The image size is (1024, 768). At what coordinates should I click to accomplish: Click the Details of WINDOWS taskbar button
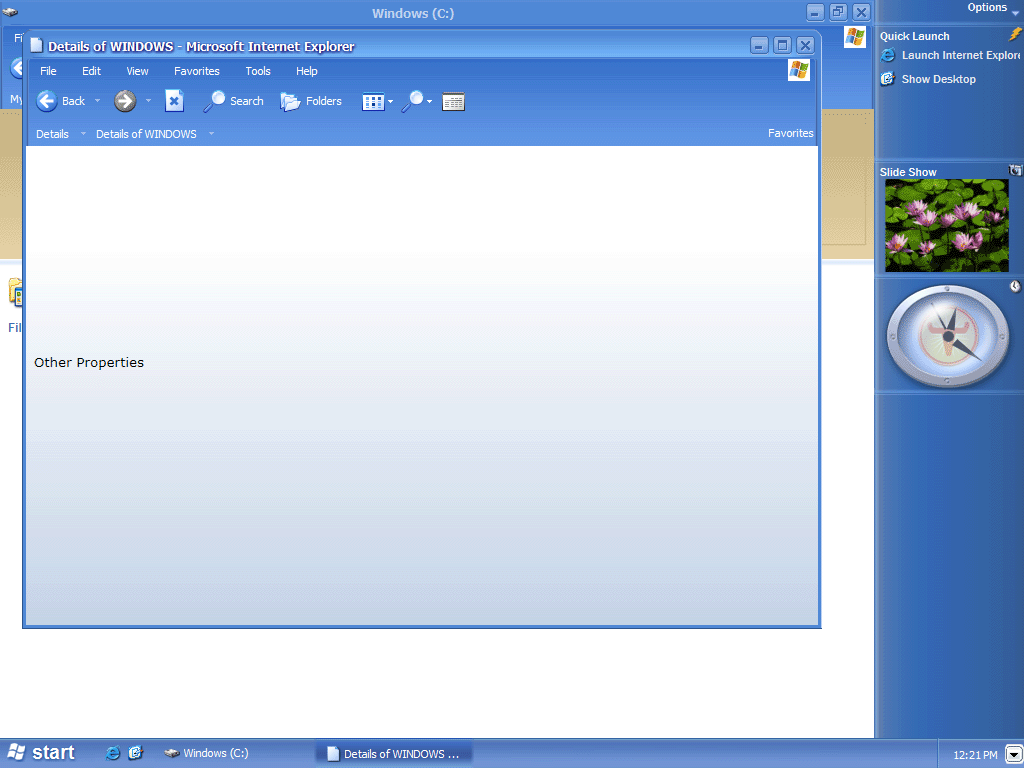click(x=394, y=754)
